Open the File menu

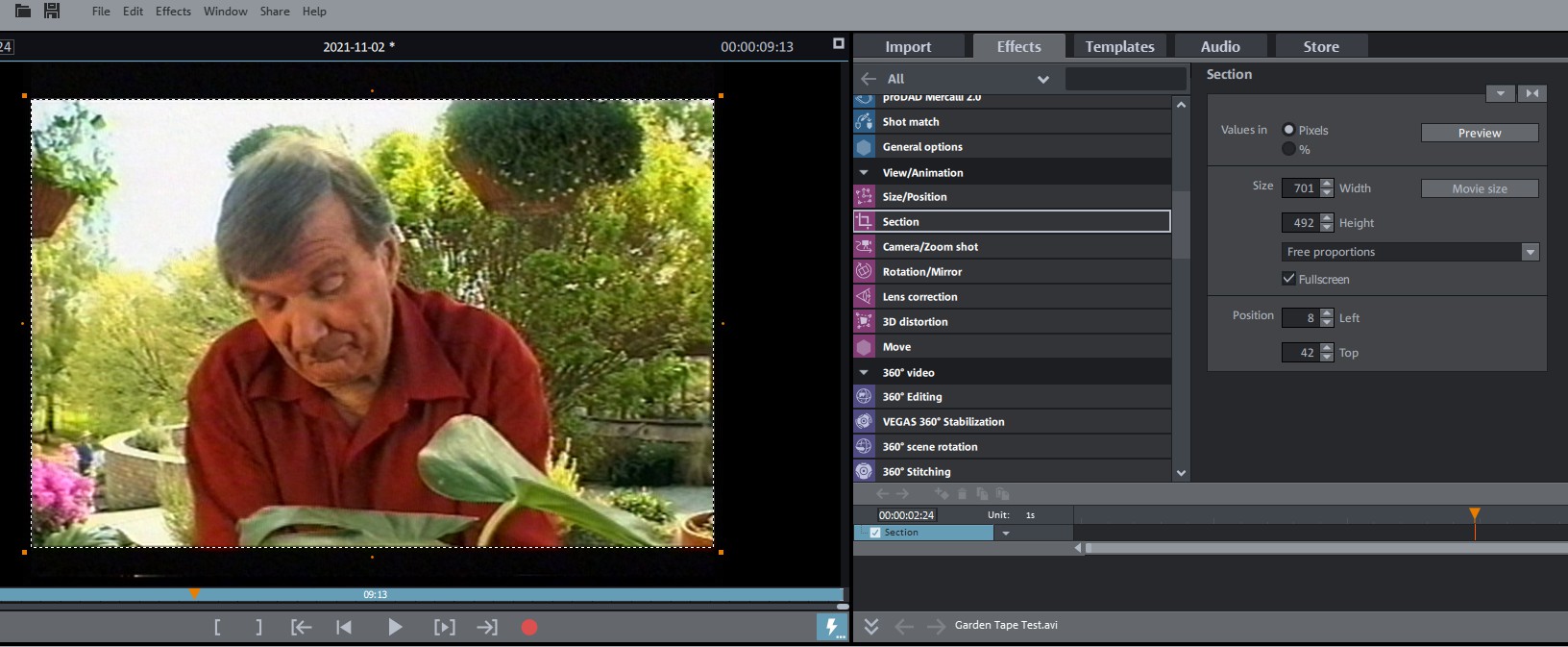[101, 12]
